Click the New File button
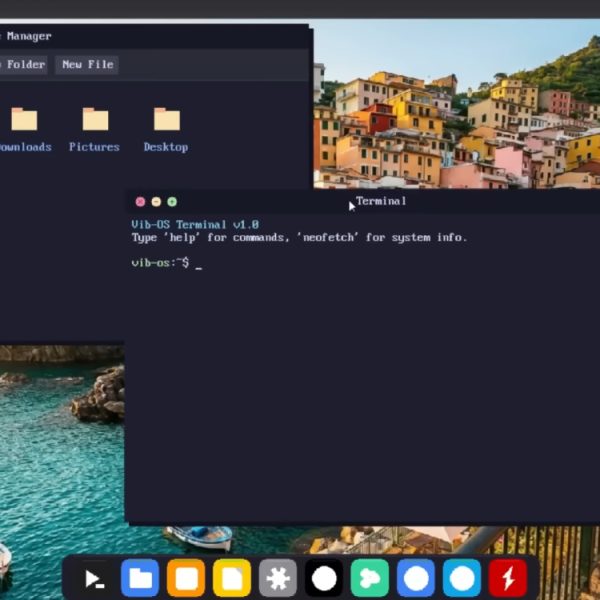The image size is (600, 600). pos(87,64)
